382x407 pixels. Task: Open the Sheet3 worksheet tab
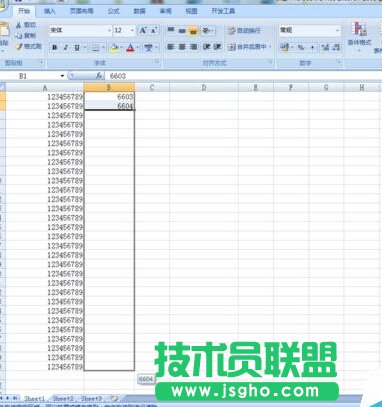[x=91, y=398]
